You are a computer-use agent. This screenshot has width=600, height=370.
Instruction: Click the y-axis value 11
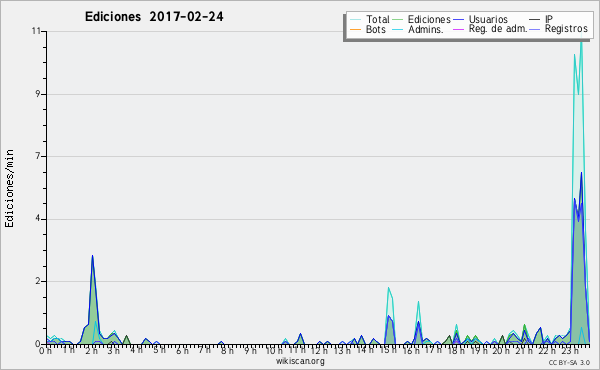click(x=36, y=31)
